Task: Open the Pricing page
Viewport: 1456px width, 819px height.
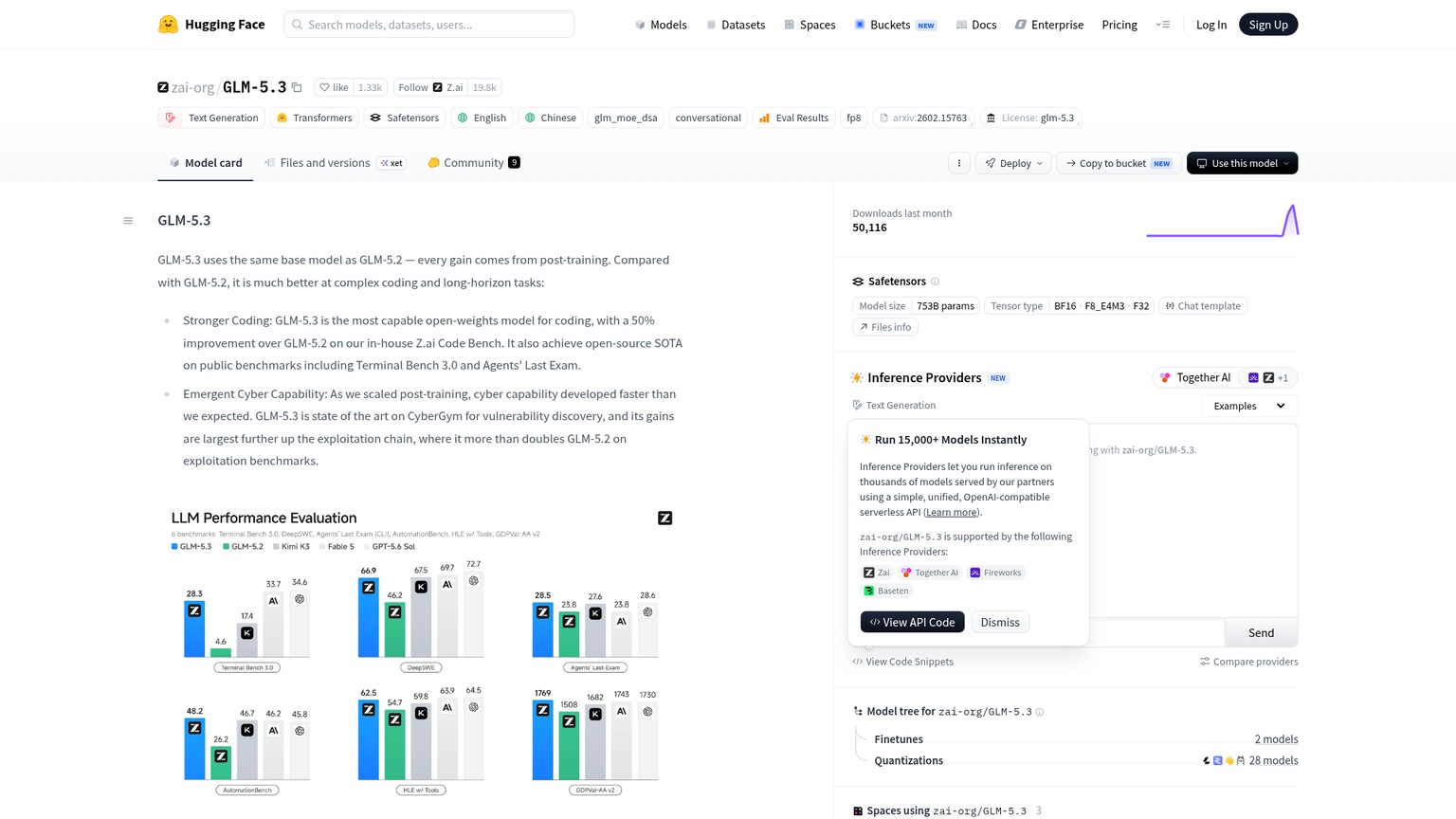Action: 1119,25
